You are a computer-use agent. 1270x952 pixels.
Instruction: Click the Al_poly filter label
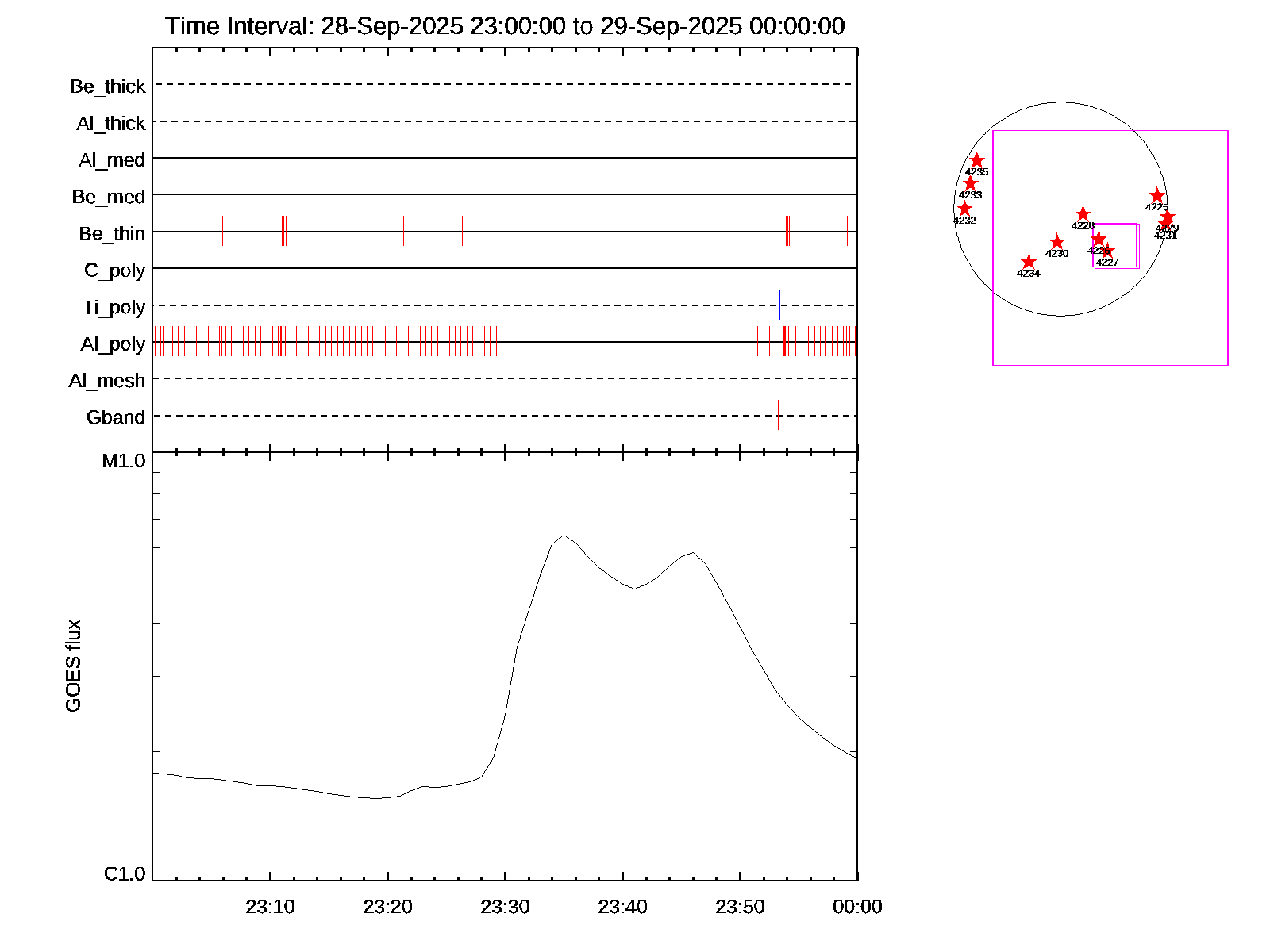point(113,344)
